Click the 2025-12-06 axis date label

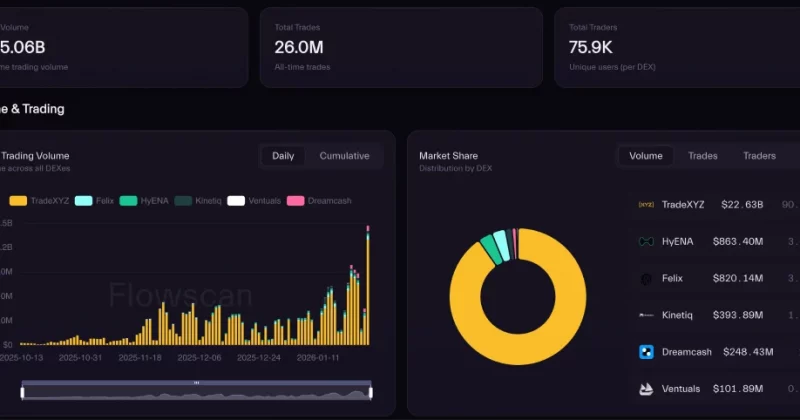(199, 358)
